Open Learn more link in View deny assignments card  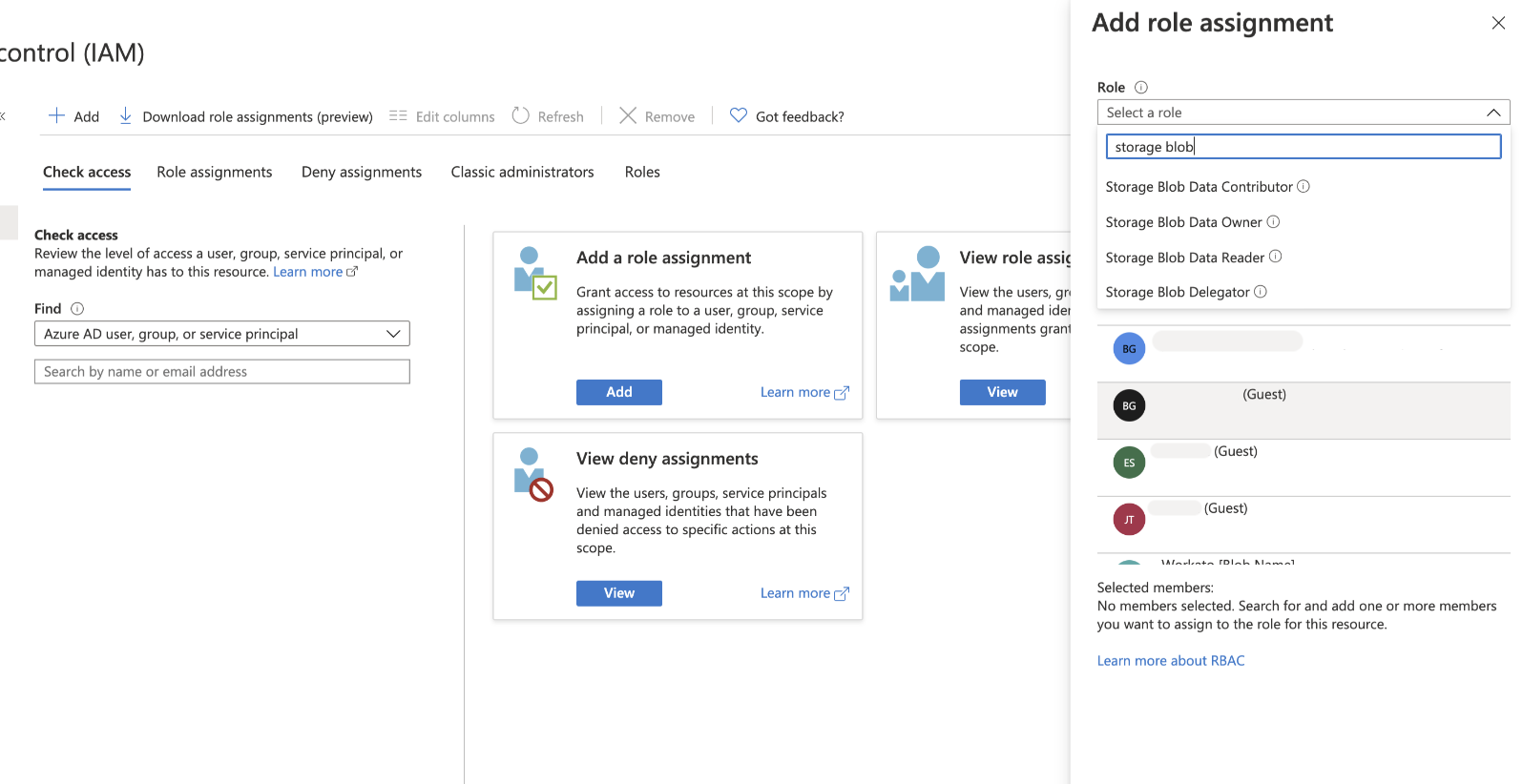point(804,593)
